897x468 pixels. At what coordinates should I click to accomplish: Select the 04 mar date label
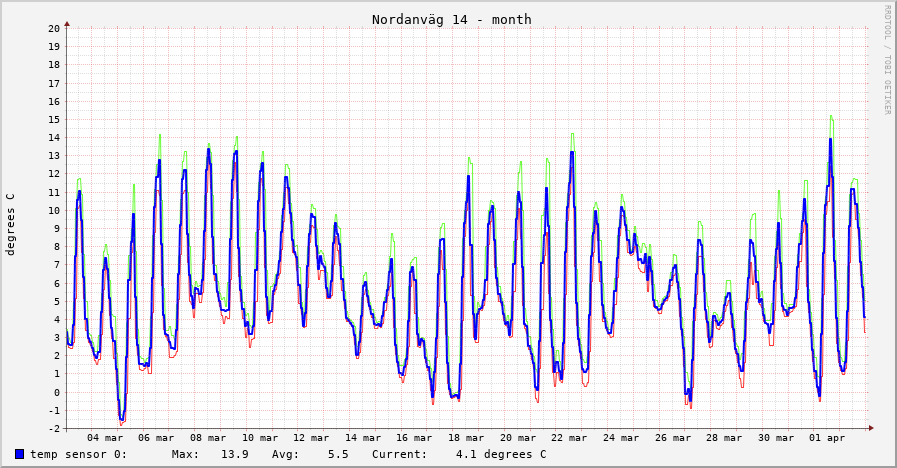(105, 438)
